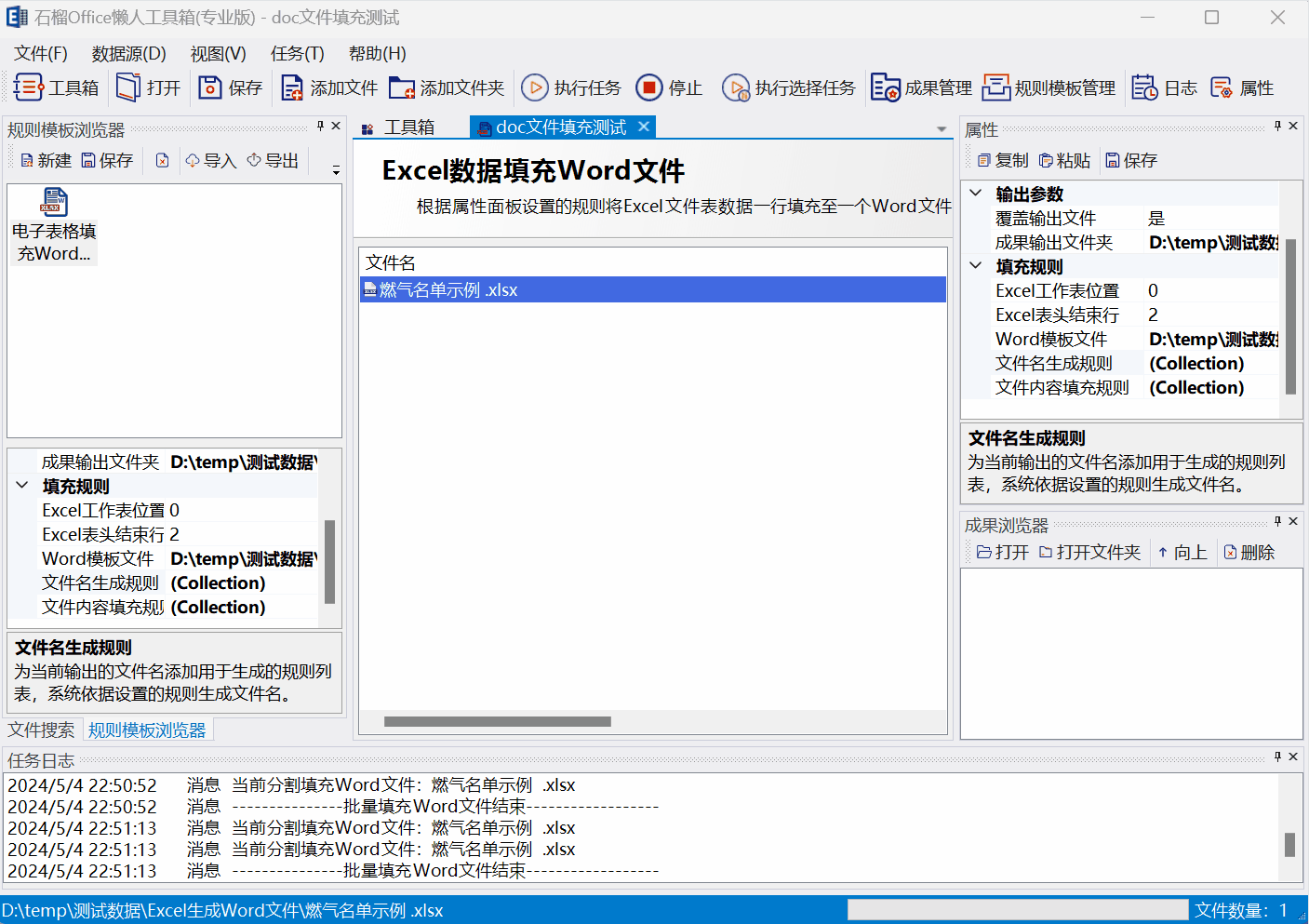Screen dimensions: 1309x924
Task: Click the 打开 toolbar button
Action: [148, 87]
